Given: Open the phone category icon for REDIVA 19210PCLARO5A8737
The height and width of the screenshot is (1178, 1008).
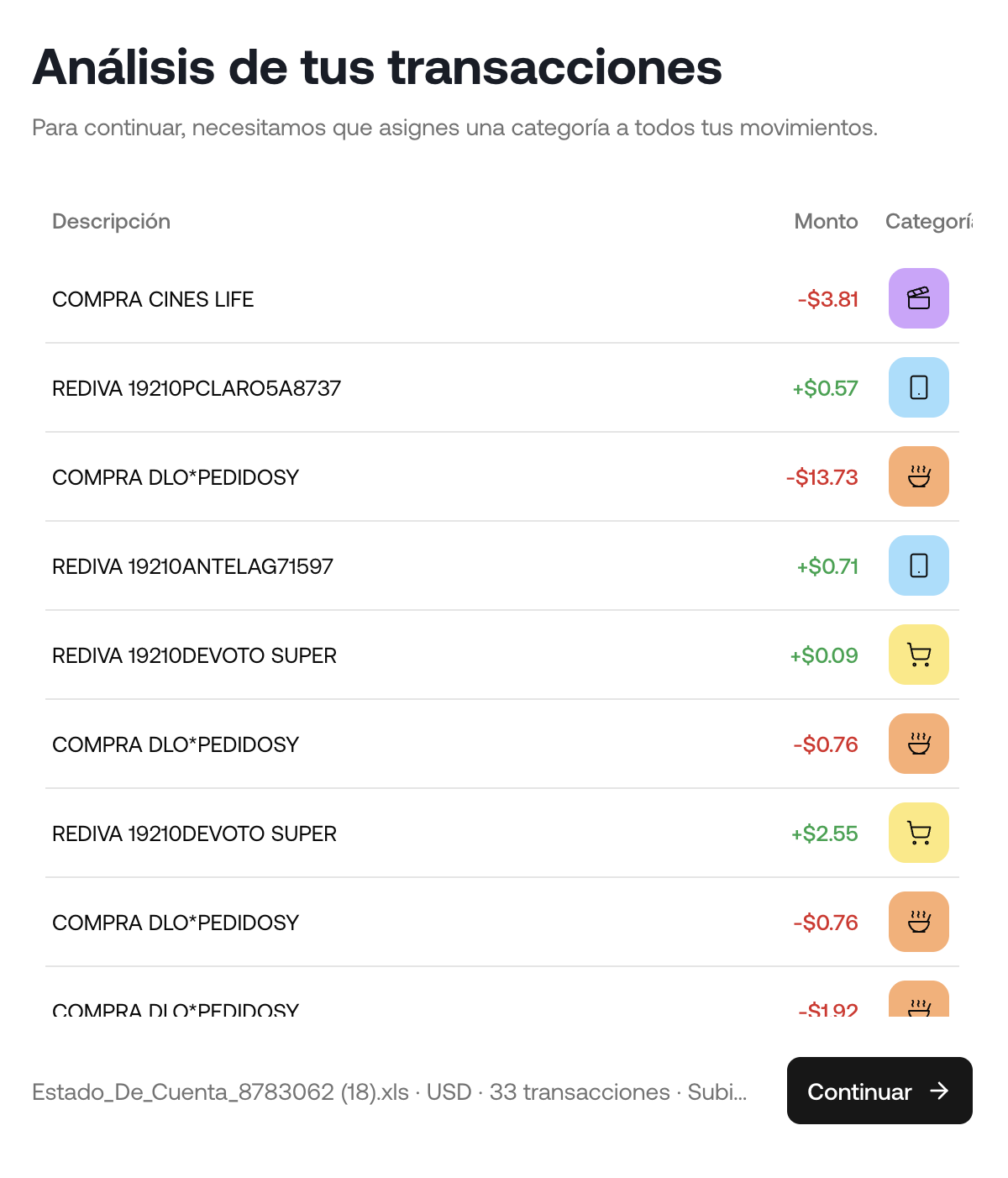Looking at the screenshot, I should pos(918,387).
